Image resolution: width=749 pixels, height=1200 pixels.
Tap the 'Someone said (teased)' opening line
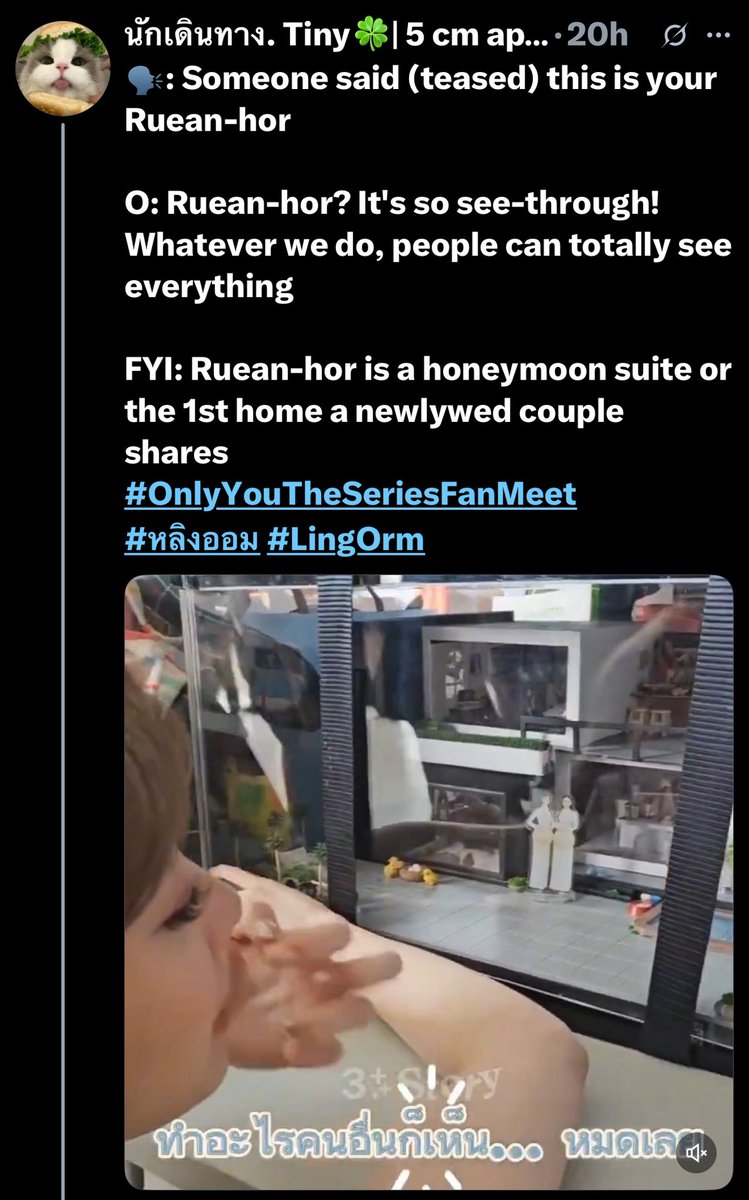(421, 99)
